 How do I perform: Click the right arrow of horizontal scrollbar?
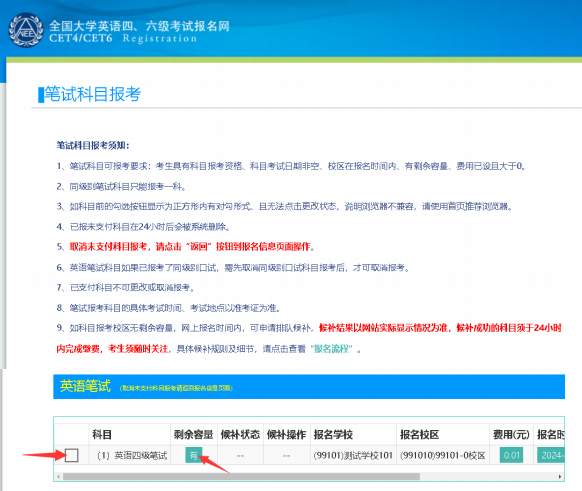point(560,476)
